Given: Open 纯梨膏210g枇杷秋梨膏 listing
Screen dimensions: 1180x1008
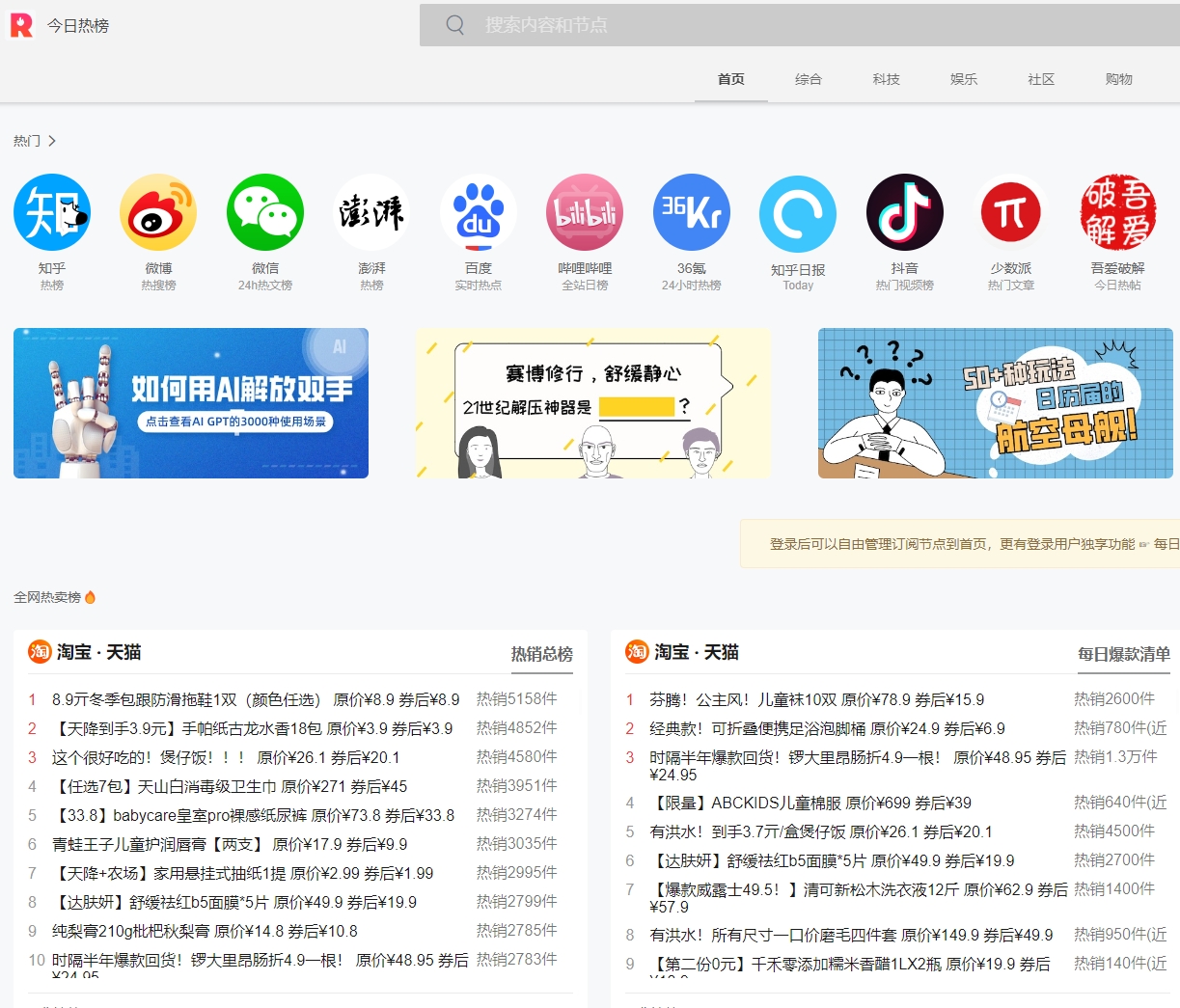Looking at the screenshot, I should click(x=205, y=931).
